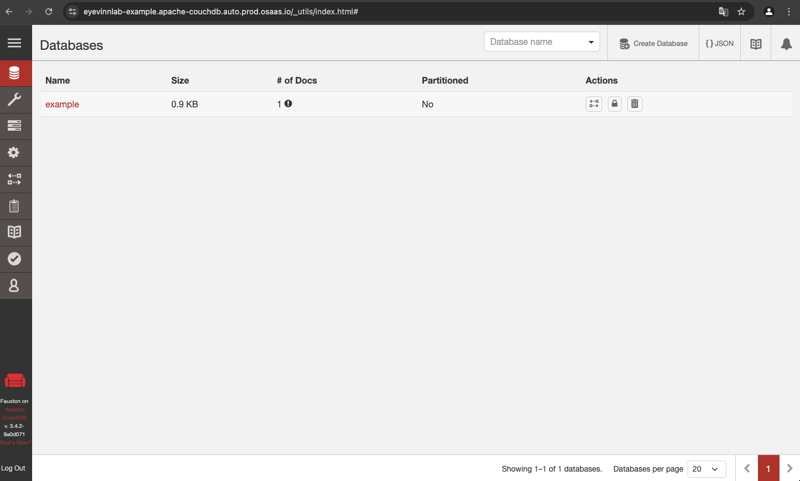The width and height of the screenshot is (800, 481).
Task: Open the Setup wrench icon
Action: click(x=15, y=99)
